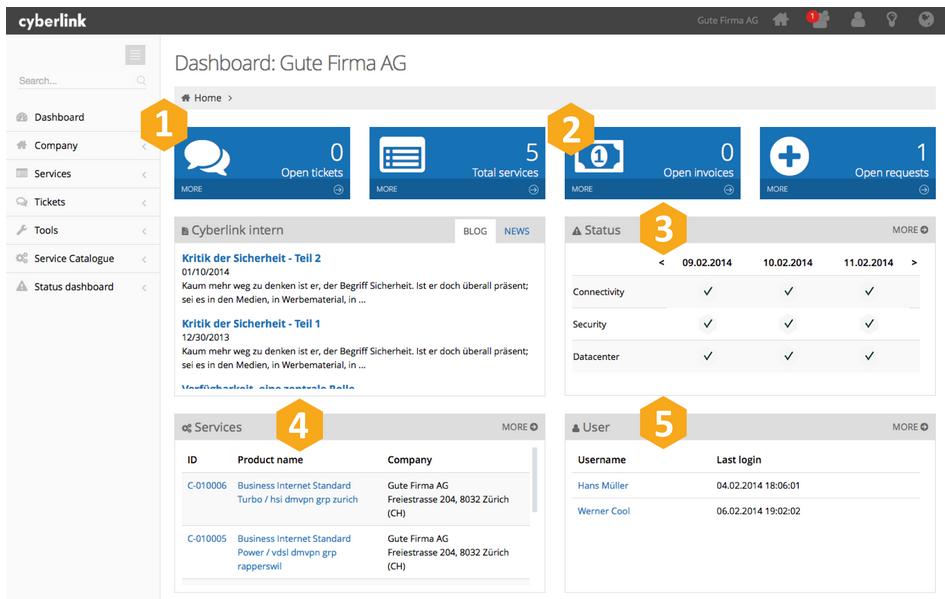945x599 pixels.
Task: Go to next dates in Status panel
Action: click(x=914, y=263)
